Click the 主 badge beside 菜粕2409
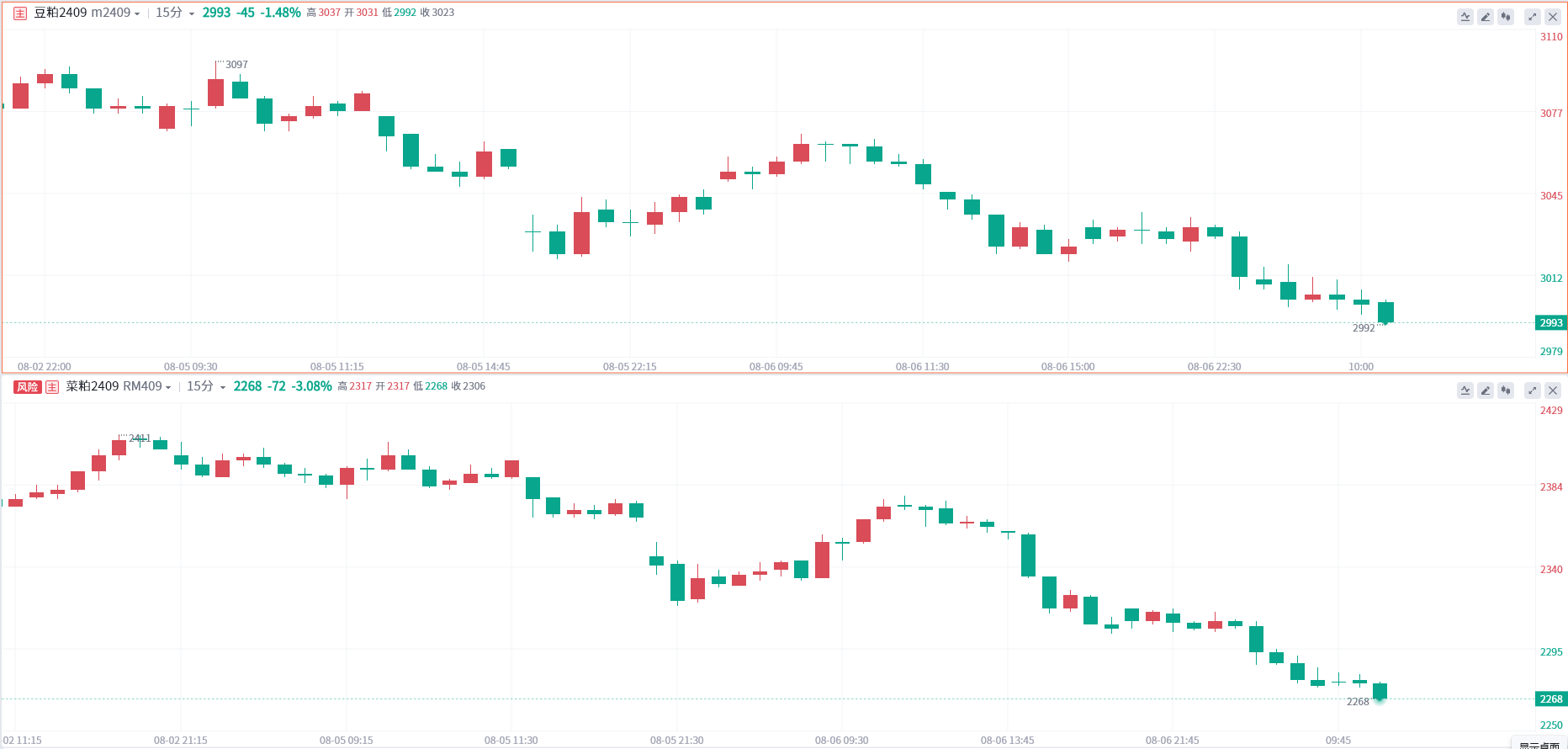The width and height of the screenshot is (1568, 749). click(x=52, y=387)
